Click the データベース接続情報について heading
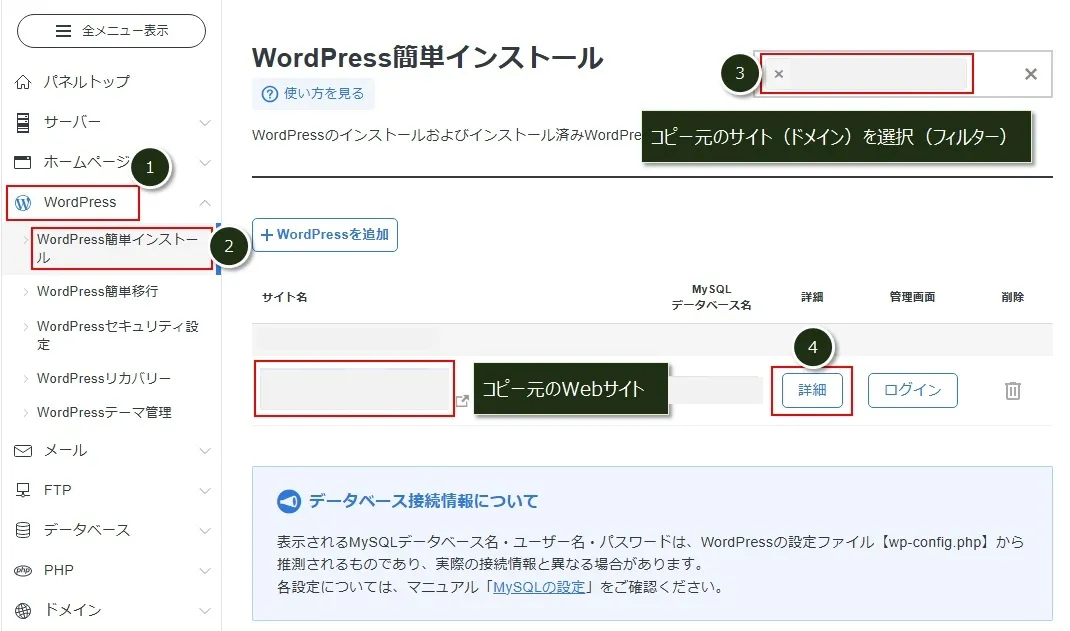Viewport: 1070px width, 631px height. click(x=423, y=501)
